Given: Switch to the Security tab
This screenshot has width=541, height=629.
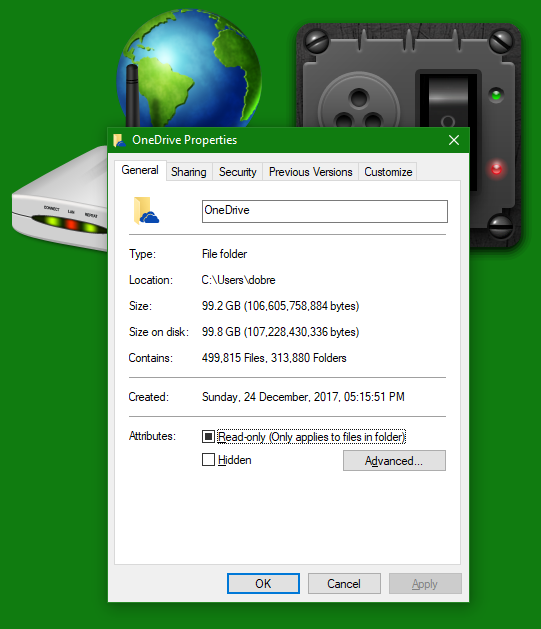Looking at the screenshot, I should pyautogui.click(x=237, y=172).
